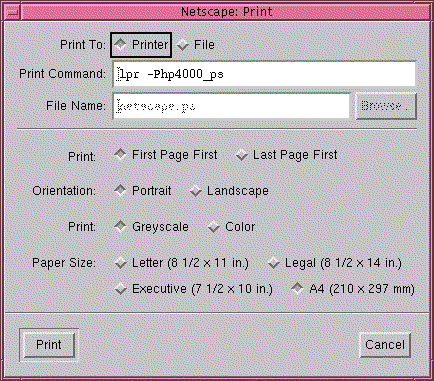Select First Page First option

point(166,155)
